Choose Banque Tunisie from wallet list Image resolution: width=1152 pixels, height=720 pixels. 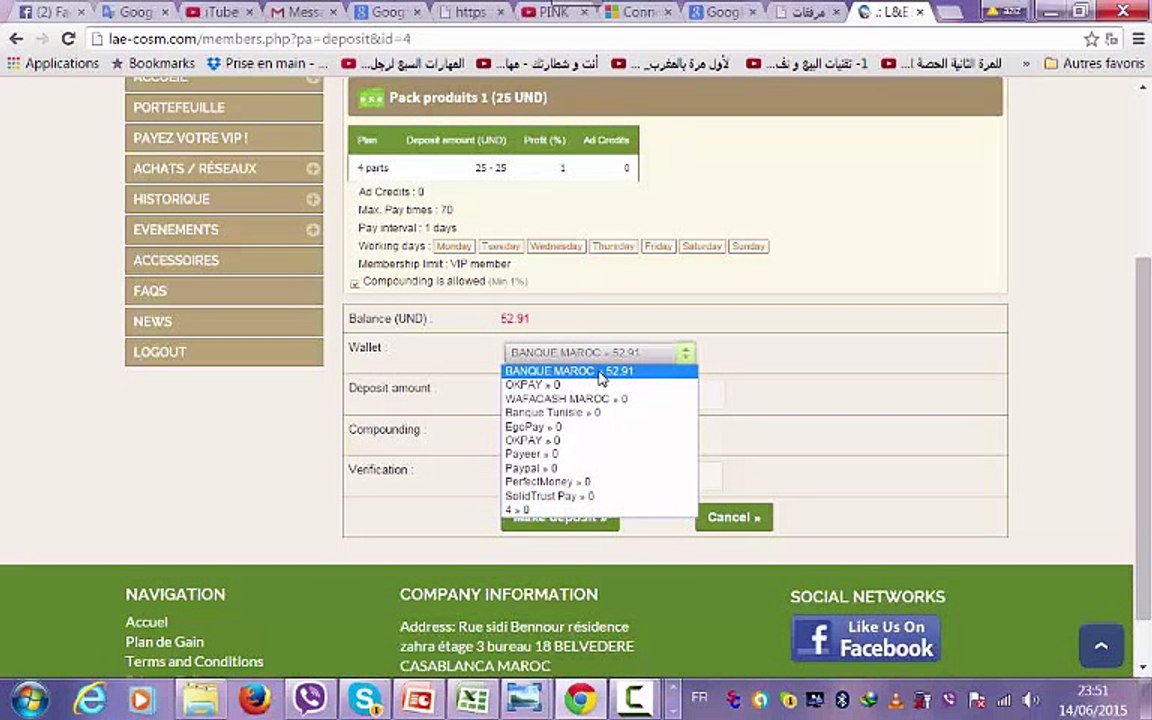click(x=599, y=413)
